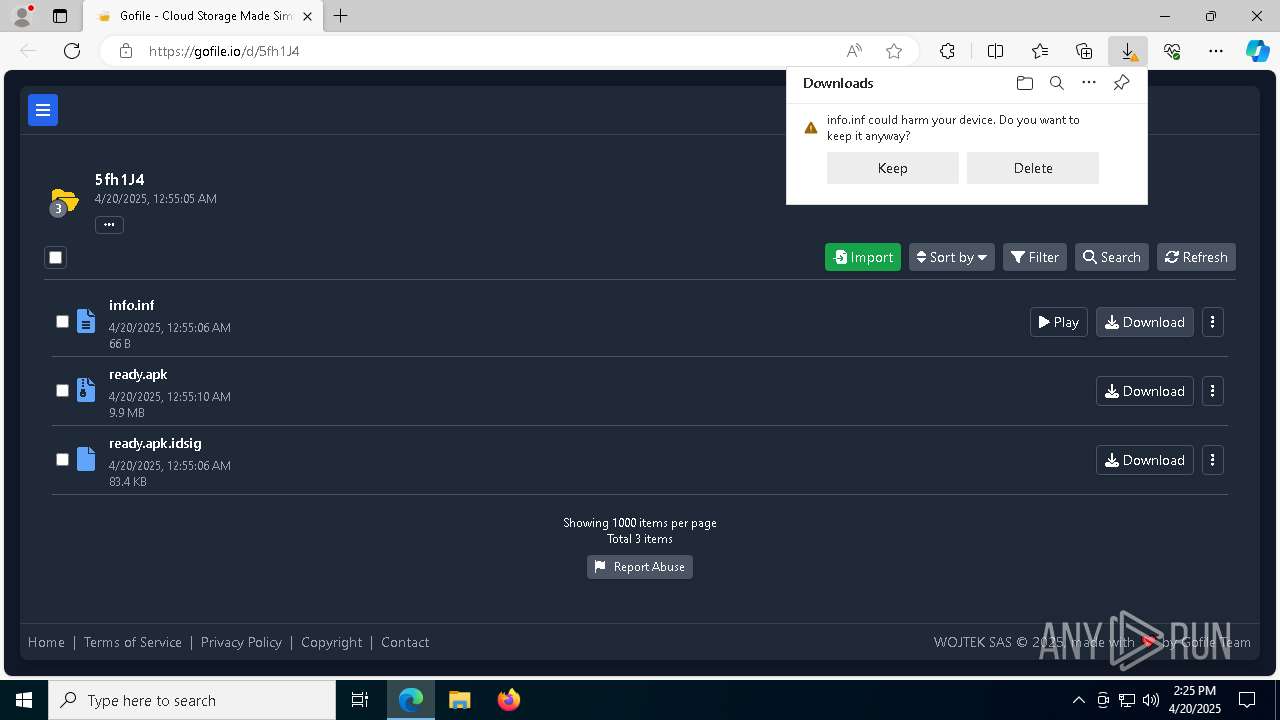Open the profile avatar icon
The image size is (1280, 720).
(x=22, y=16)
